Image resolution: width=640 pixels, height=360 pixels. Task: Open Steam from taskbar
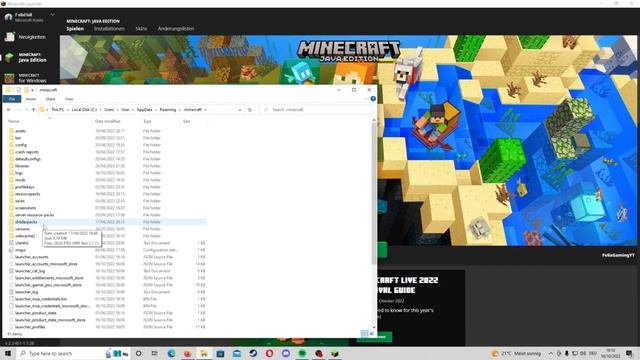tap(253, 353)
